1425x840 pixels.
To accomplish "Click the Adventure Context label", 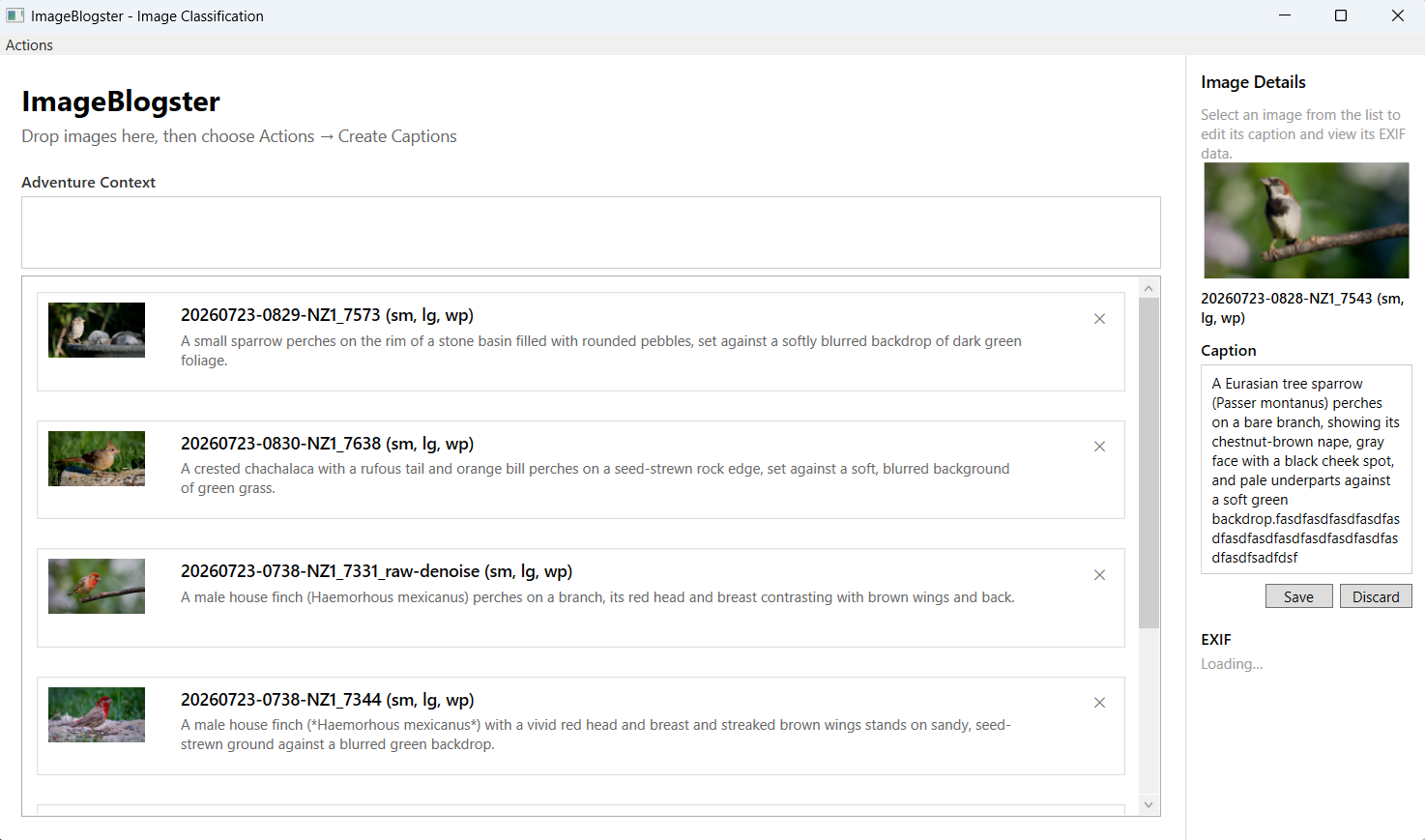I will tap(88, 183).
